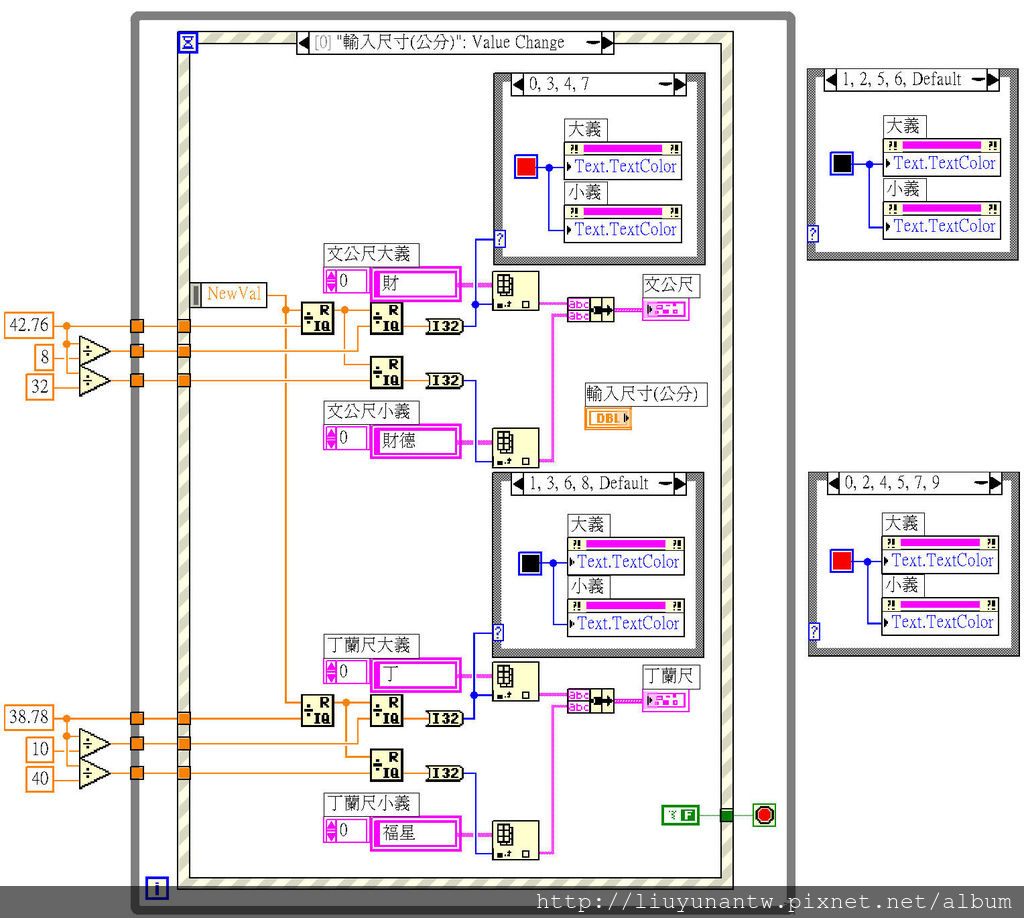Select the Divide node fed by constant 32
Image resolution: width=1024 pixels, height=918 pixels.
point(95,381)
